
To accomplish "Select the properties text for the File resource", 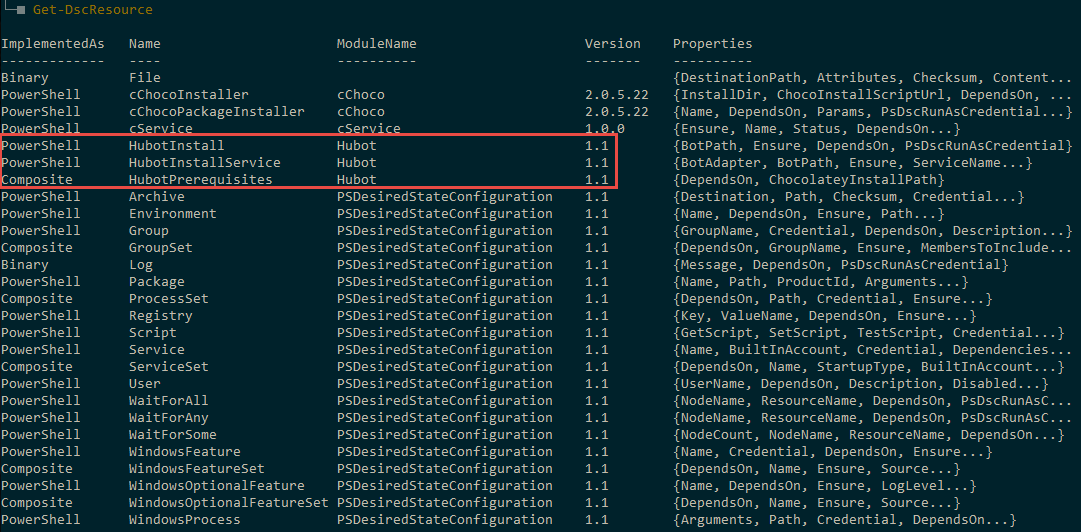I will [x=872, y=78].
